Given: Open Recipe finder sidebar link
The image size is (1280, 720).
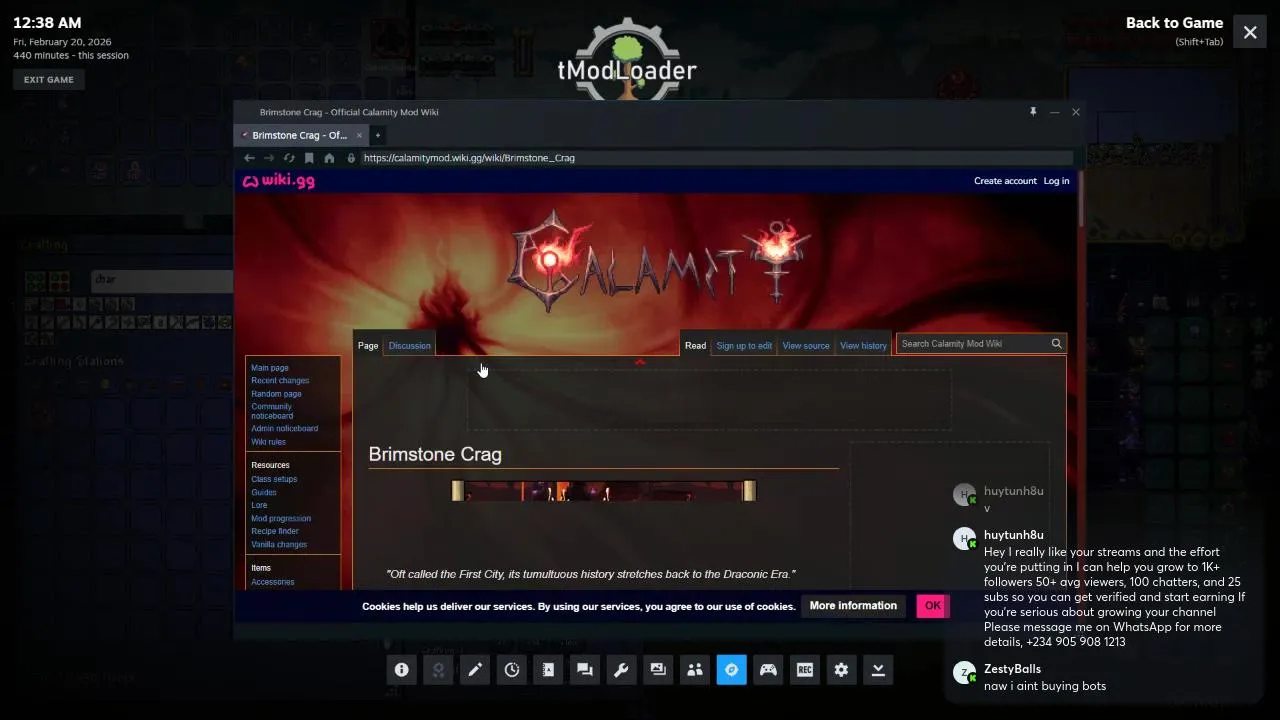Looking at the screenshot, I should tap(275, 532).
